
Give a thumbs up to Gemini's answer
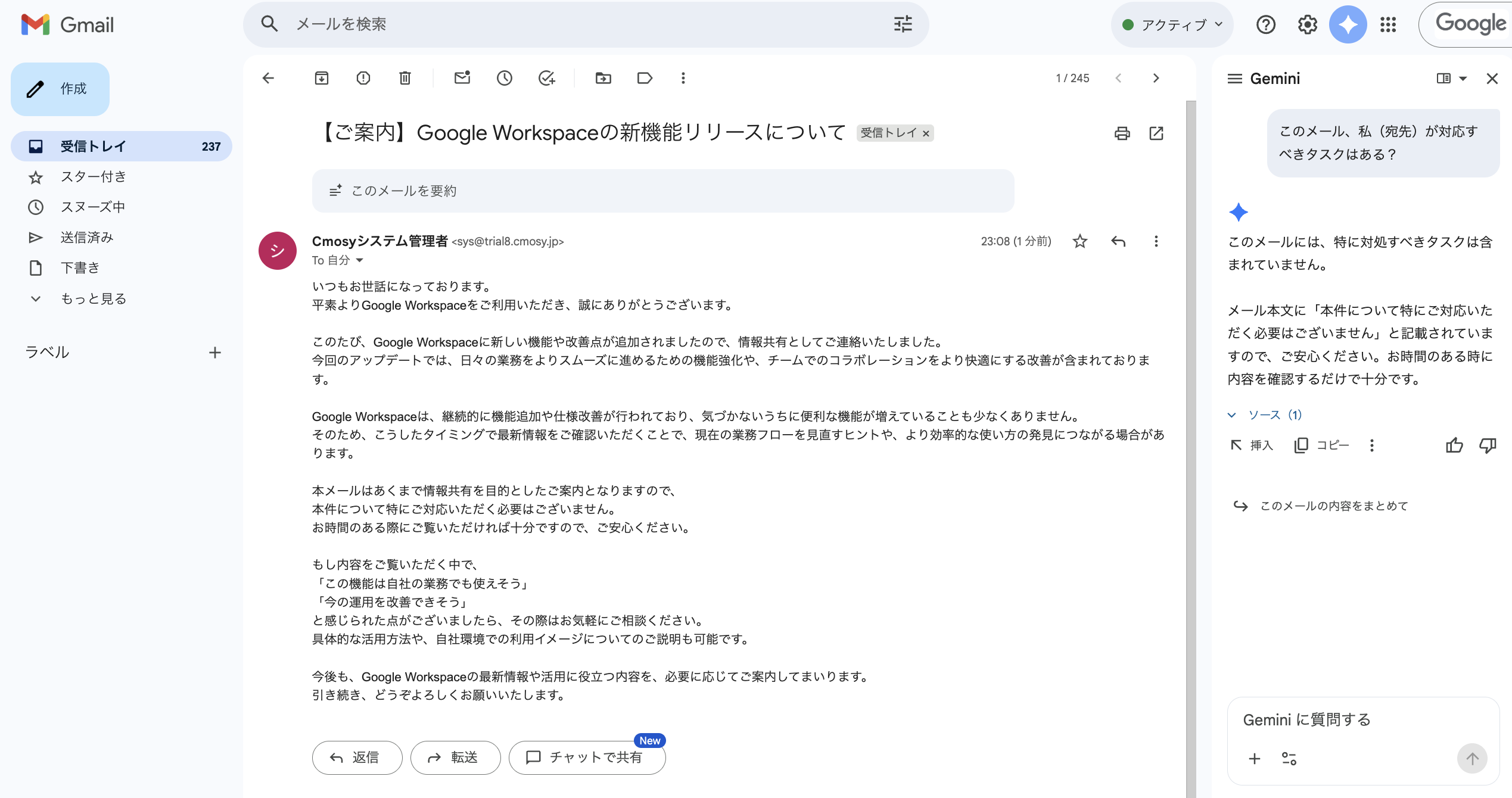[x=1454, y=445]
